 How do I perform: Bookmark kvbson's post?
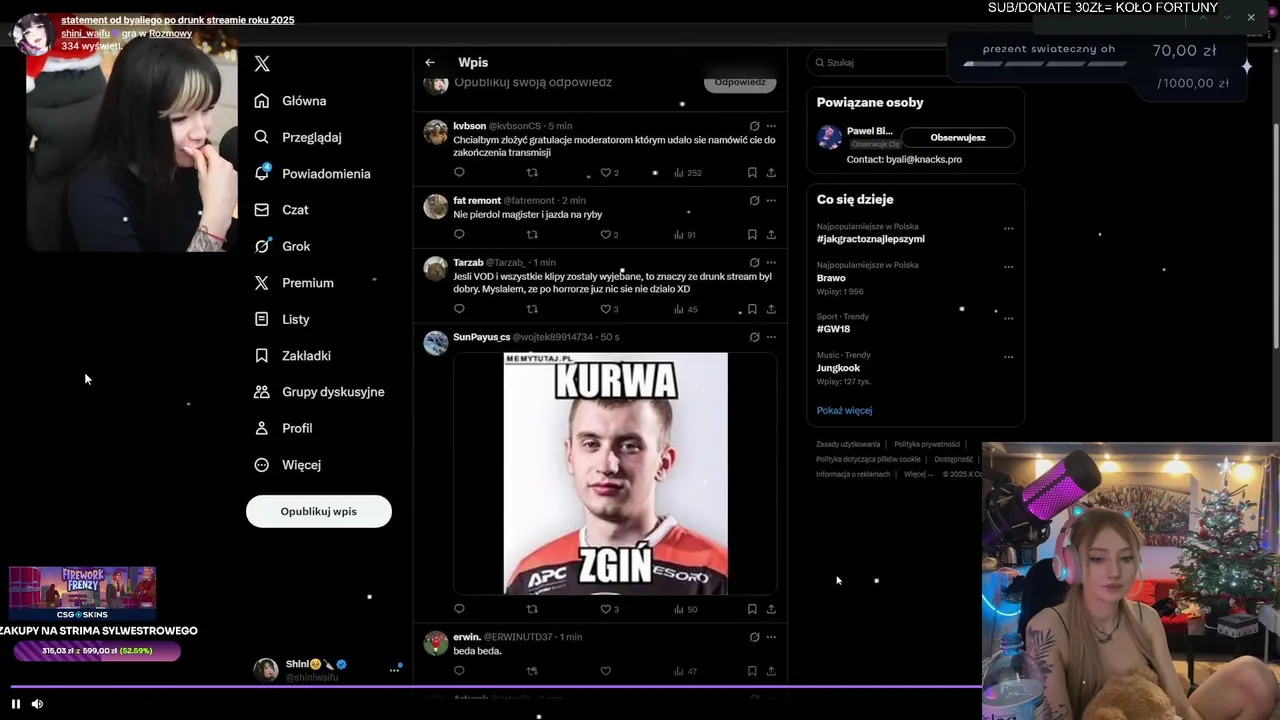pos(752,173)
